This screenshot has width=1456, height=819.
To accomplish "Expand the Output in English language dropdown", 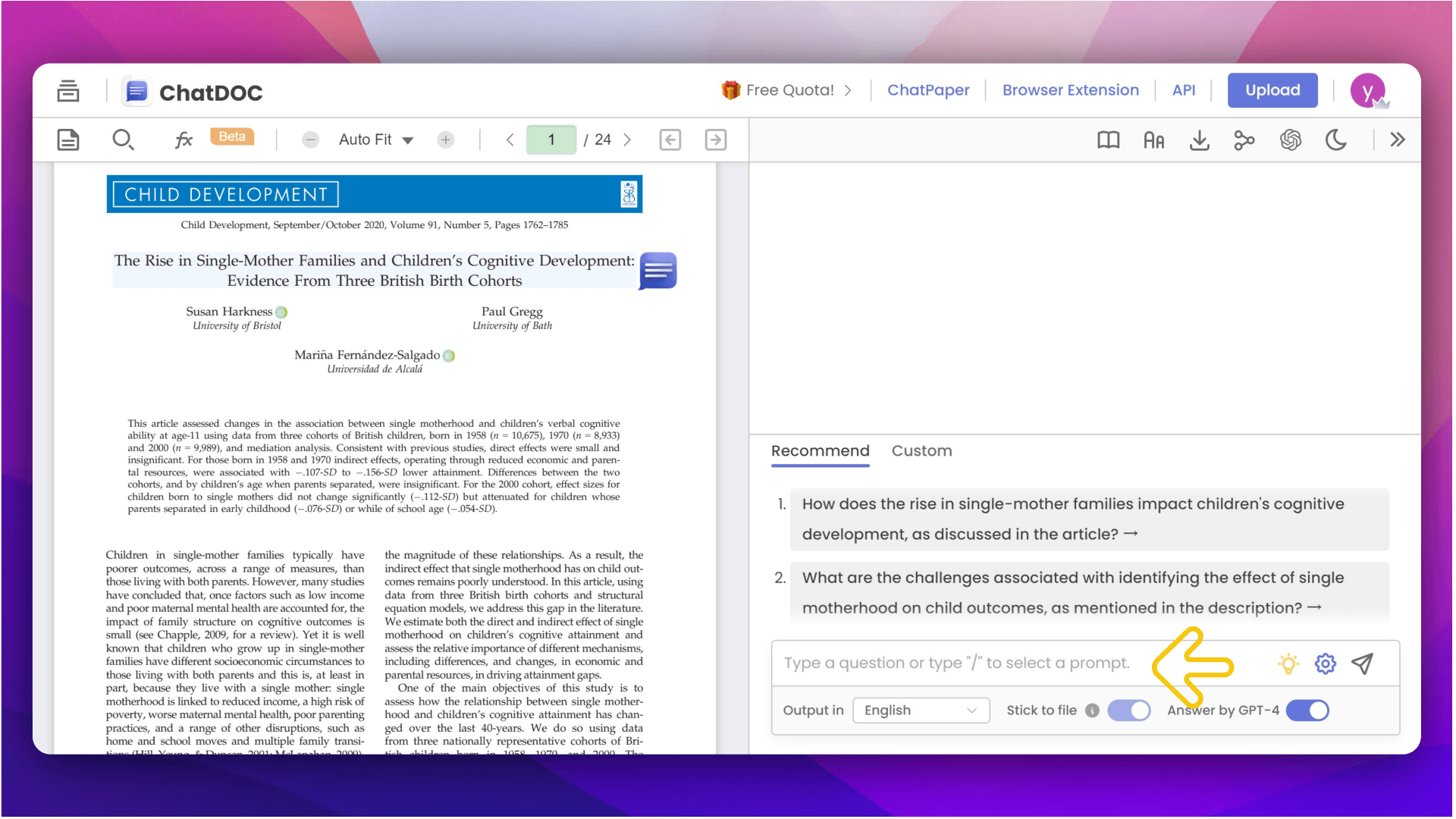I will 920,711.
